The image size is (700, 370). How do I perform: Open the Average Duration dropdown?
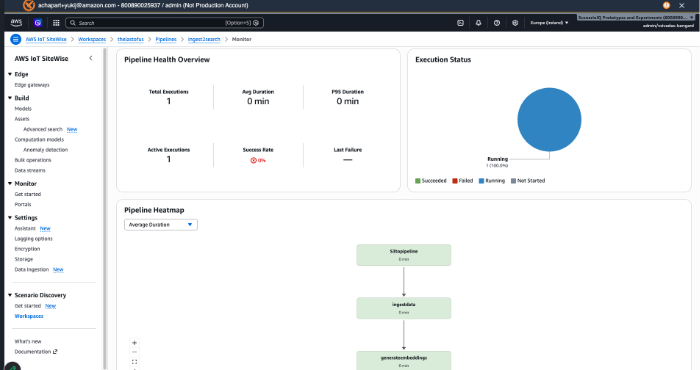tap(161, 224)
